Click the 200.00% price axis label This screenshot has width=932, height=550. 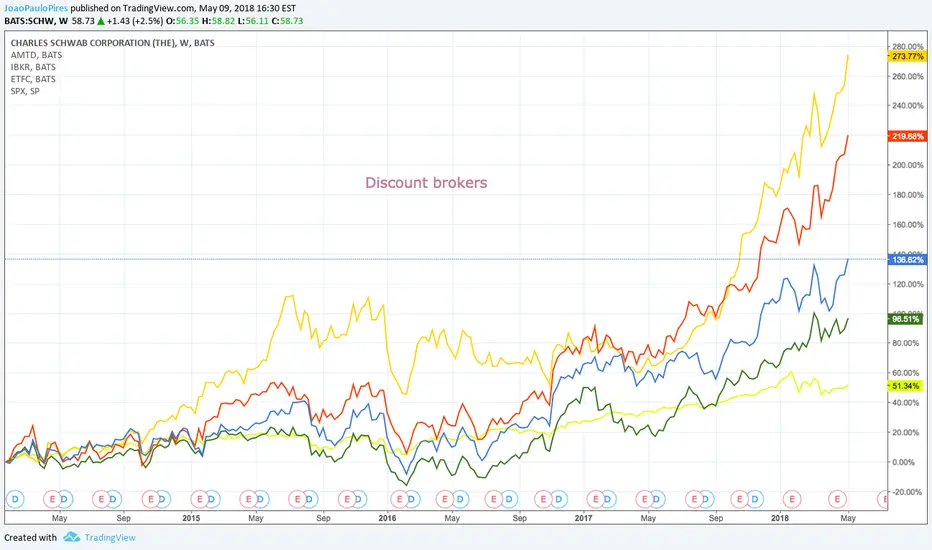pyautogui.click(x=908, y=165)
